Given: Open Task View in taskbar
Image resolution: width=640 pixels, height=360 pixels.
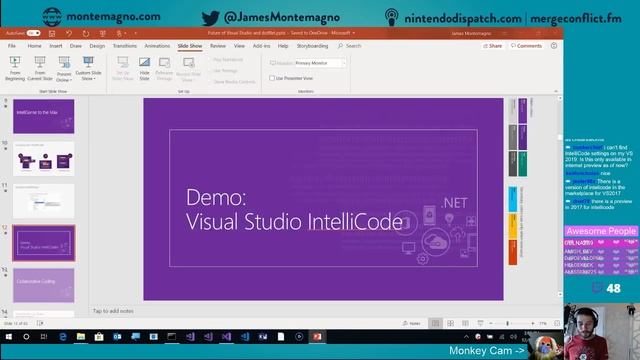Looking at the screenshot, I should tap(44, 337).
